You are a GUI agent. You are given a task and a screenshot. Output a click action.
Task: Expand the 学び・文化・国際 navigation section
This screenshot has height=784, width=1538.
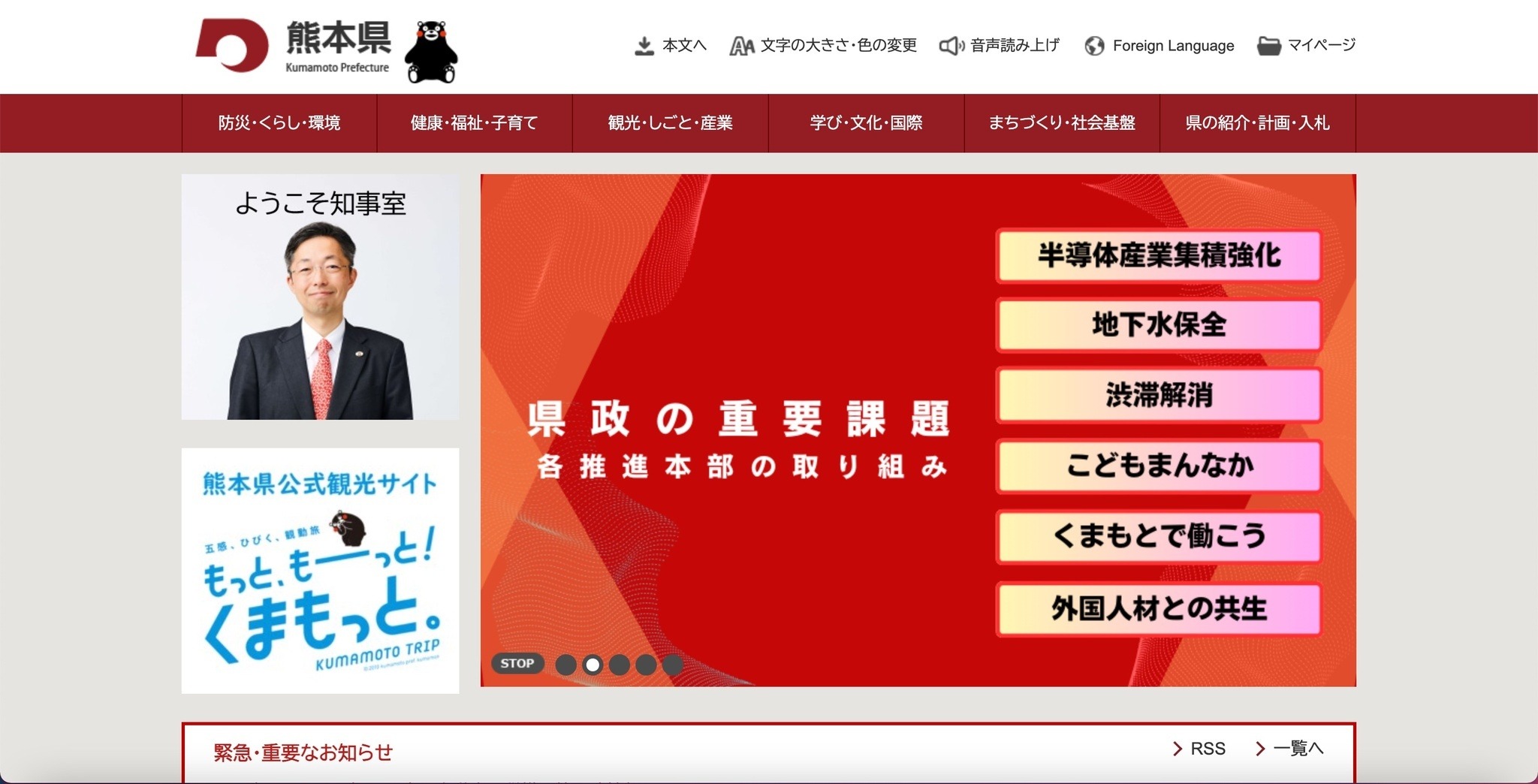866,122
